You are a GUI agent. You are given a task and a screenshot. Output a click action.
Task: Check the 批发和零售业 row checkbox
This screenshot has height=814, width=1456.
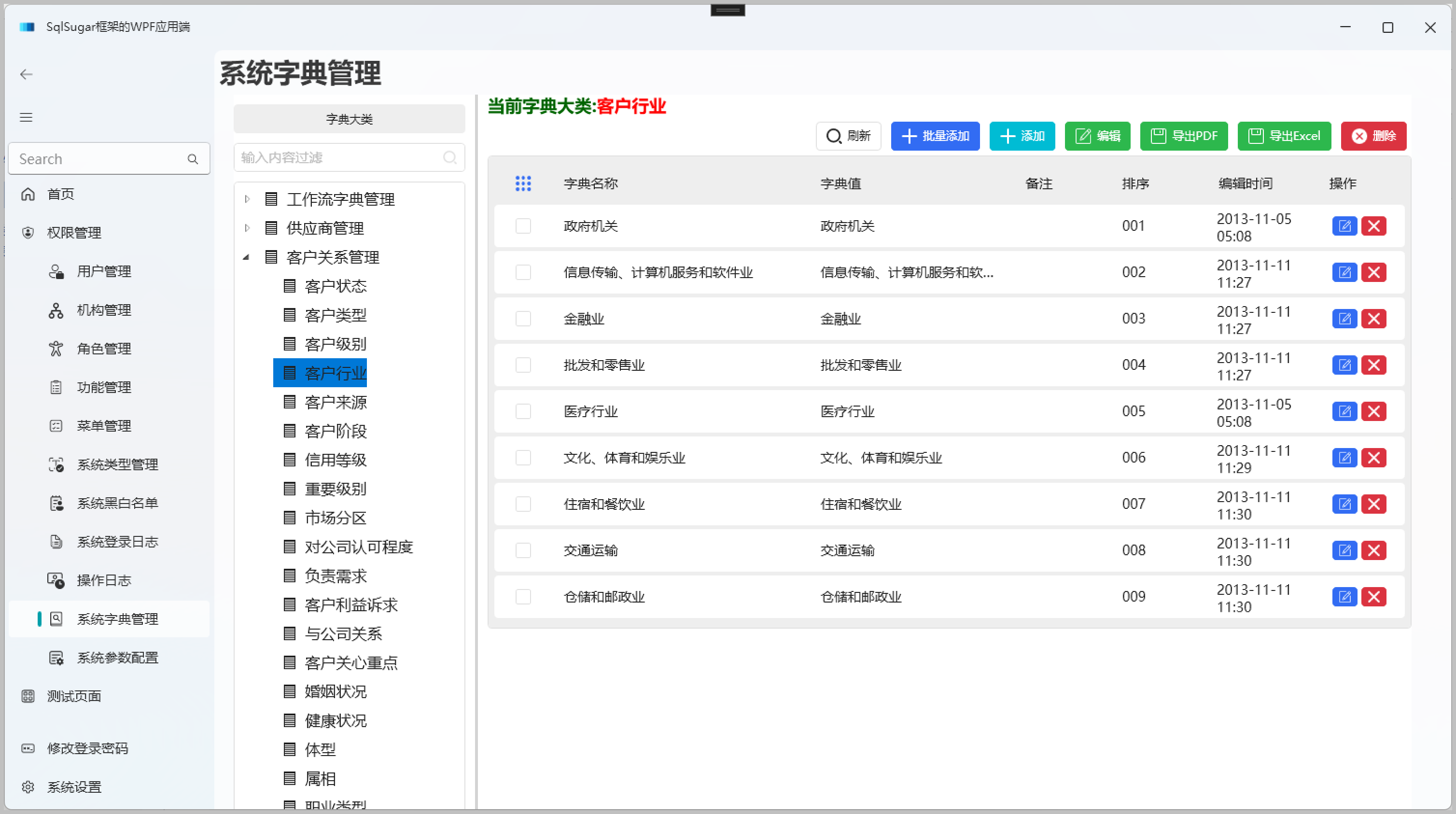523,365
